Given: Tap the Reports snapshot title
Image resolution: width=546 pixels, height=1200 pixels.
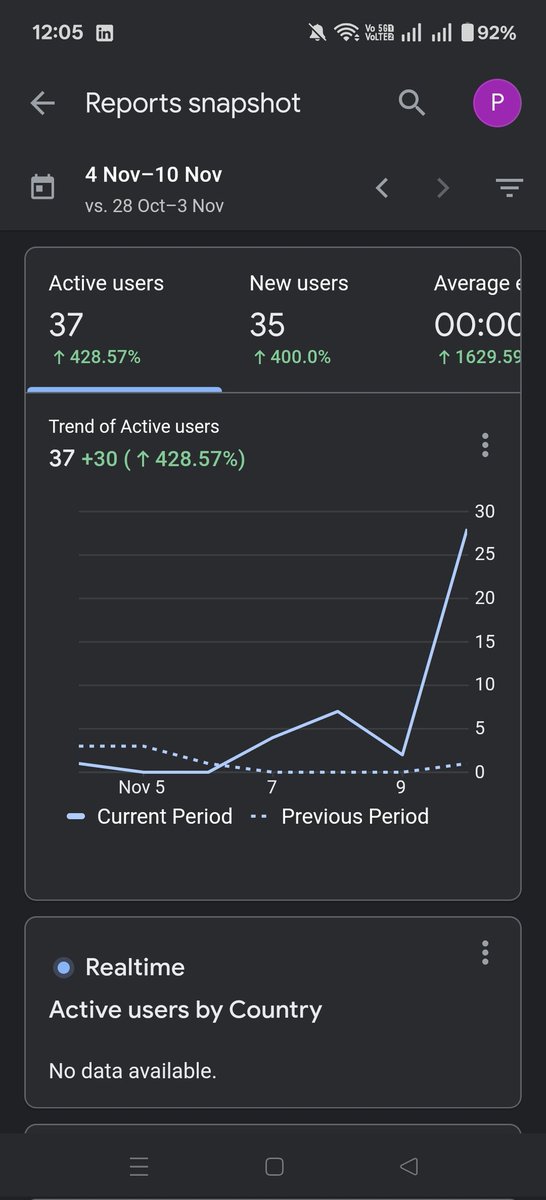Looking at the screenshot, I should pos(193,103).
